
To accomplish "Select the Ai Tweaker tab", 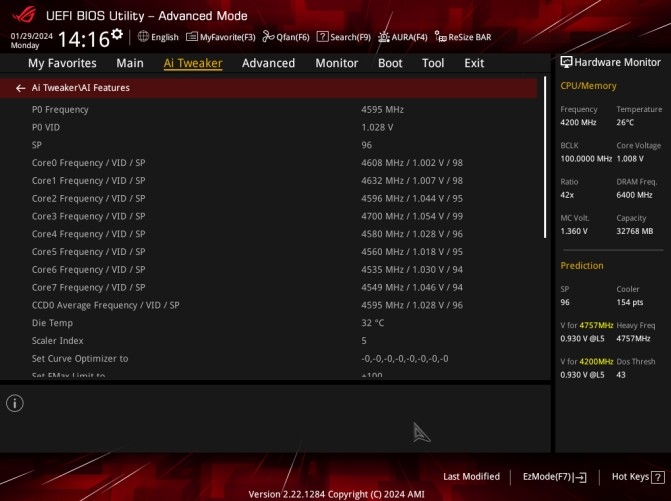I will click(x=193, y=63).
